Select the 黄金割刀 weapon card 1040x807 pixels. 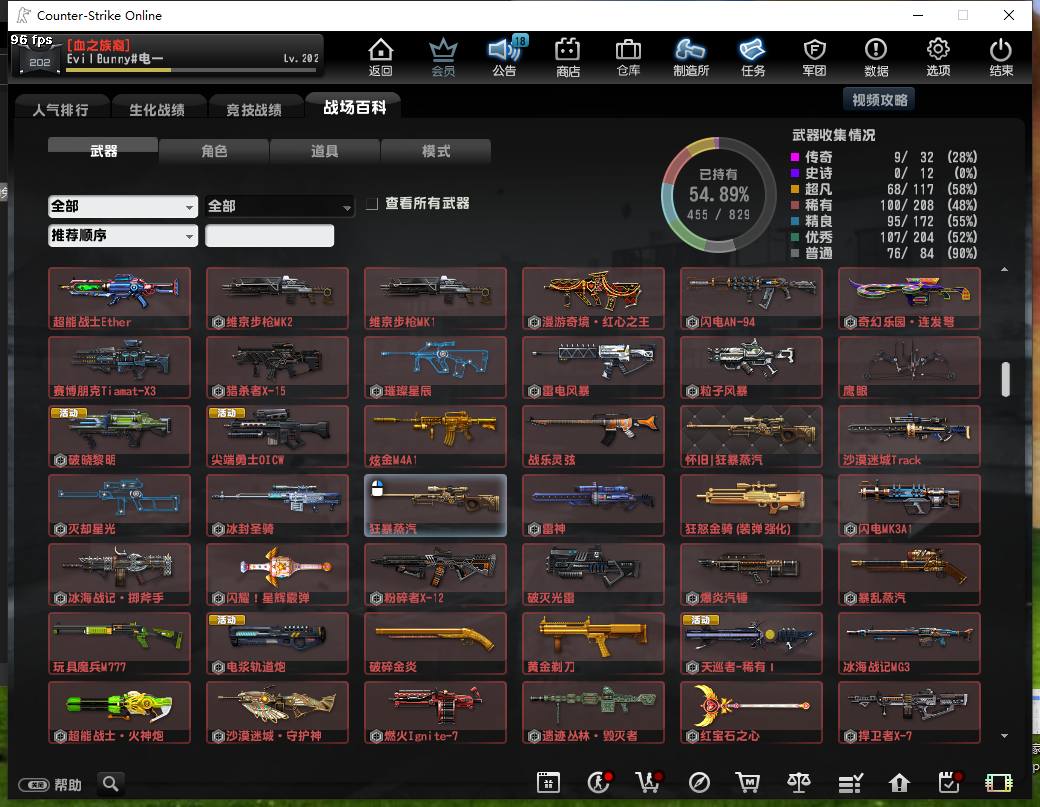click(593, 643)
